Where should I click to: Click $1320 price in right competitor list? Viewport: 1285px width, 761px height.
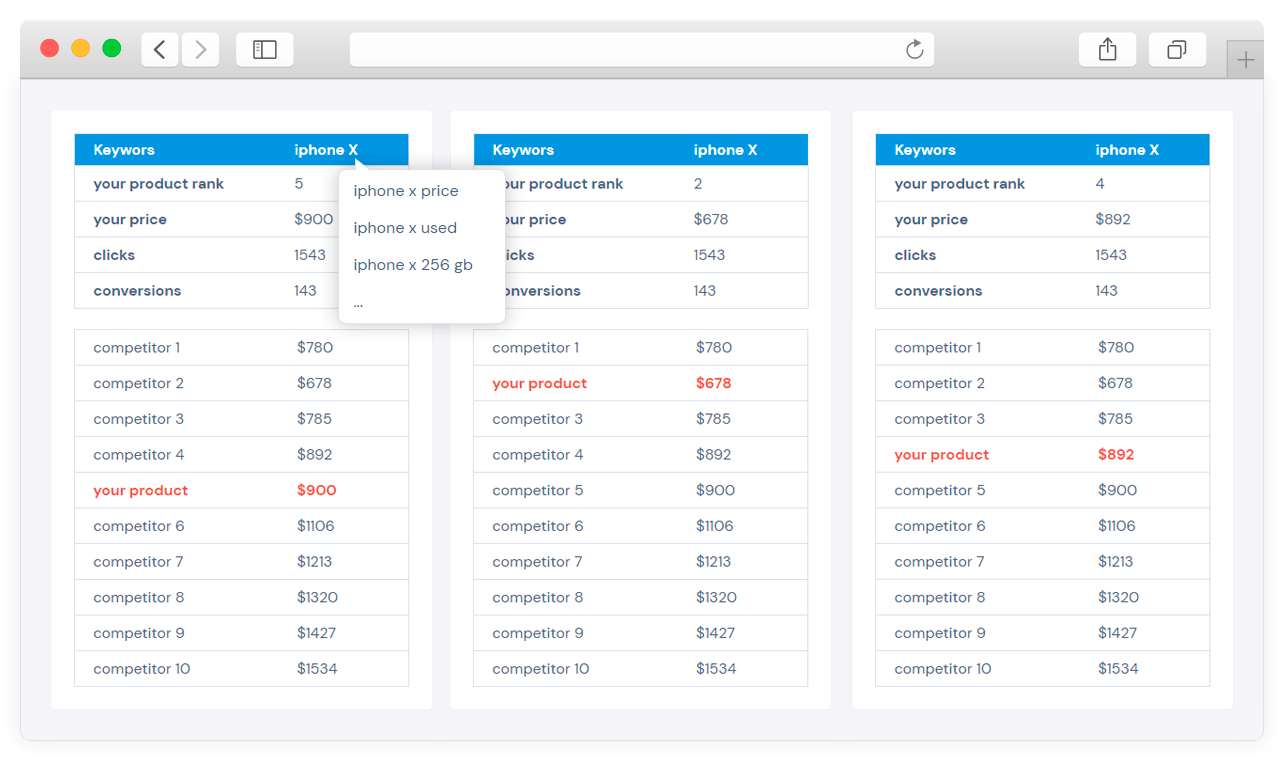[x=1118, y=597]
